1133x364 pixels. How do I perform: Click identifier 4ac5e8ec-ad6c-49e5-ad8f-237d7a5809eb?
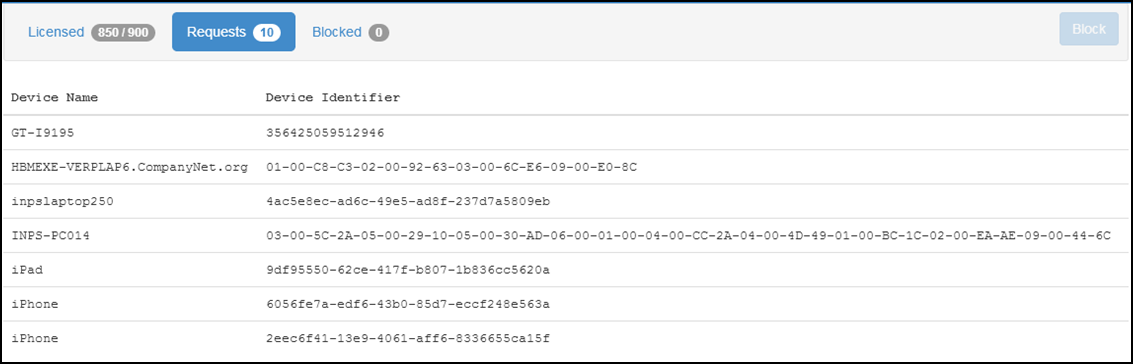(x=408, y=201)
